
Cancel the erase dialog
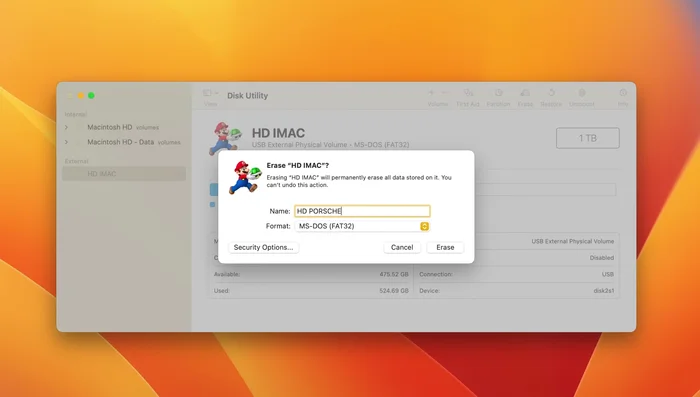pyautogui.click(x=402, y=247)
